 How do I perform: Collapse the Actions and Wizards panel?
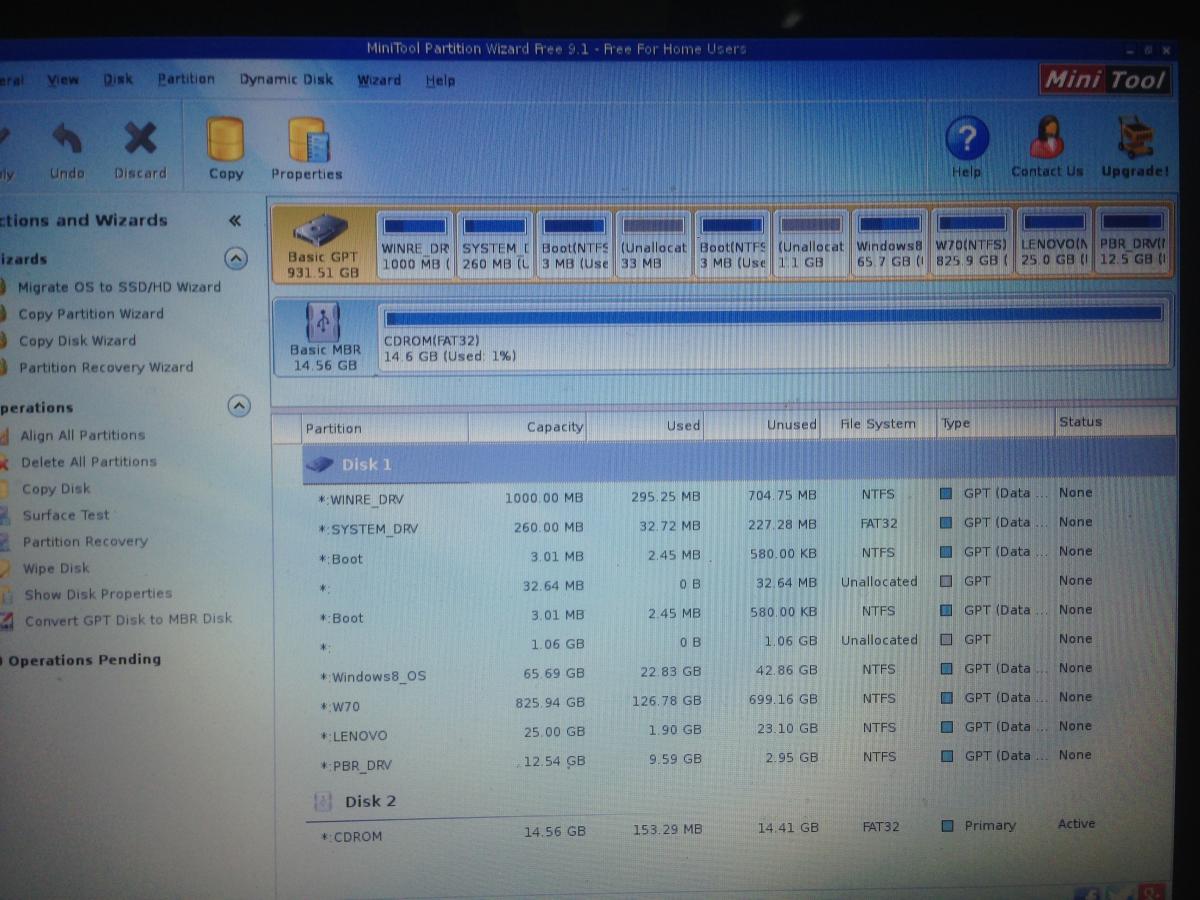tap(235, 221)
